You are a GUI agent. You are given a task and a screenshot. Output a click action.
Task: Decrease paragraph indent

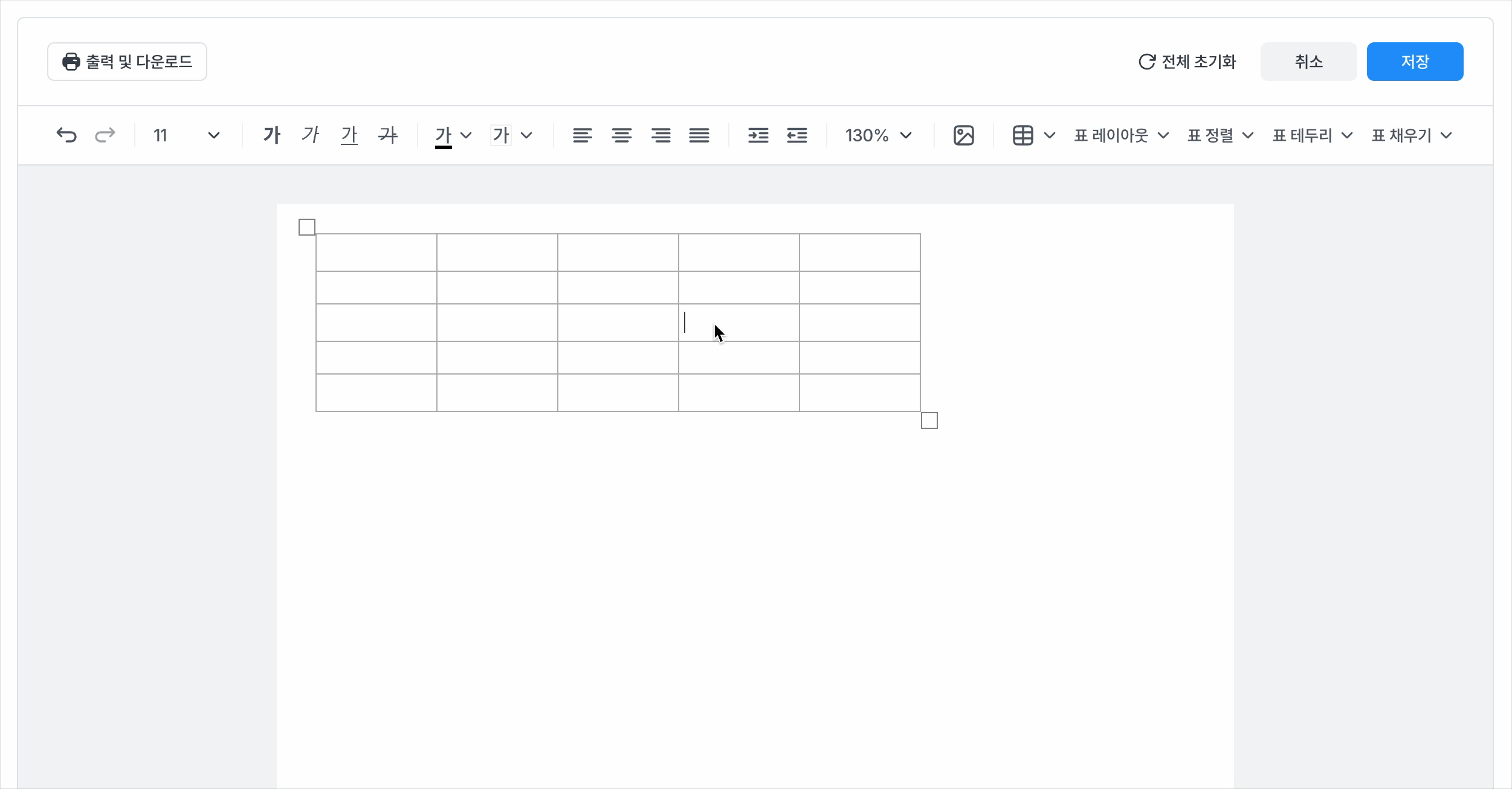pos(797,135)
